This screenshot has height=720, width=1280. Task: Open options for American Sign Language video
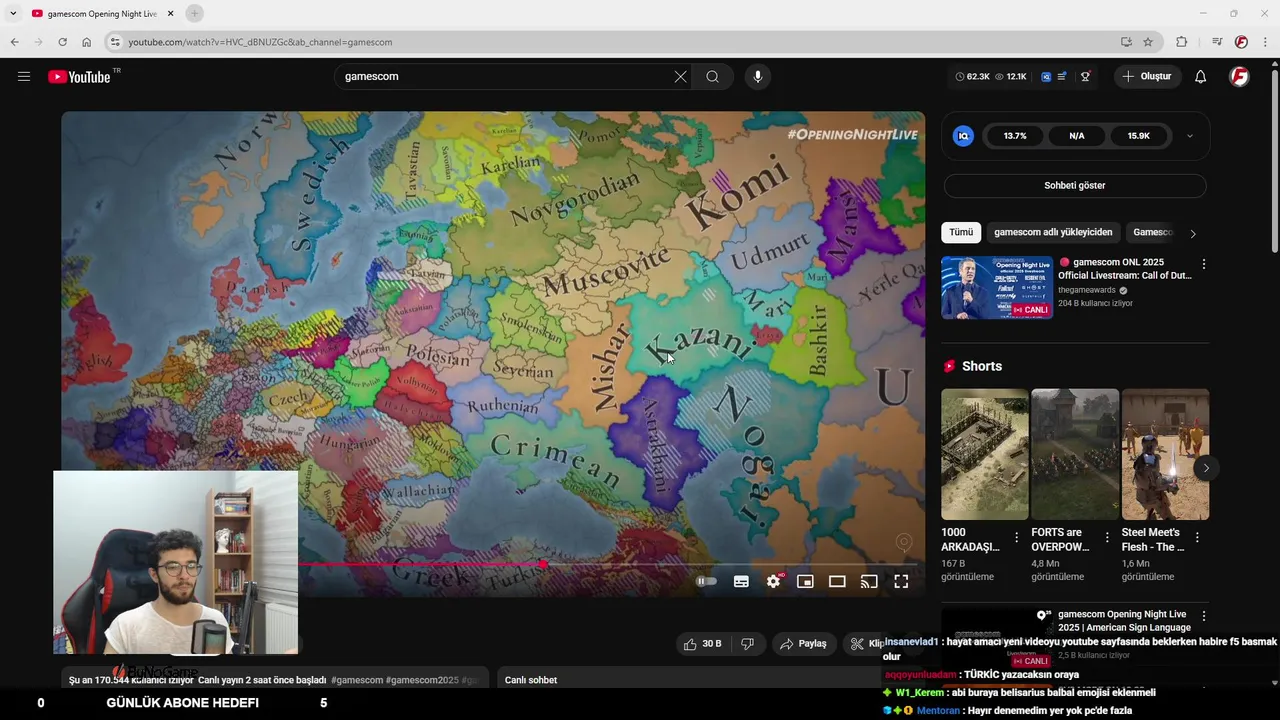pyautogui.click(x=1203, y=616)
